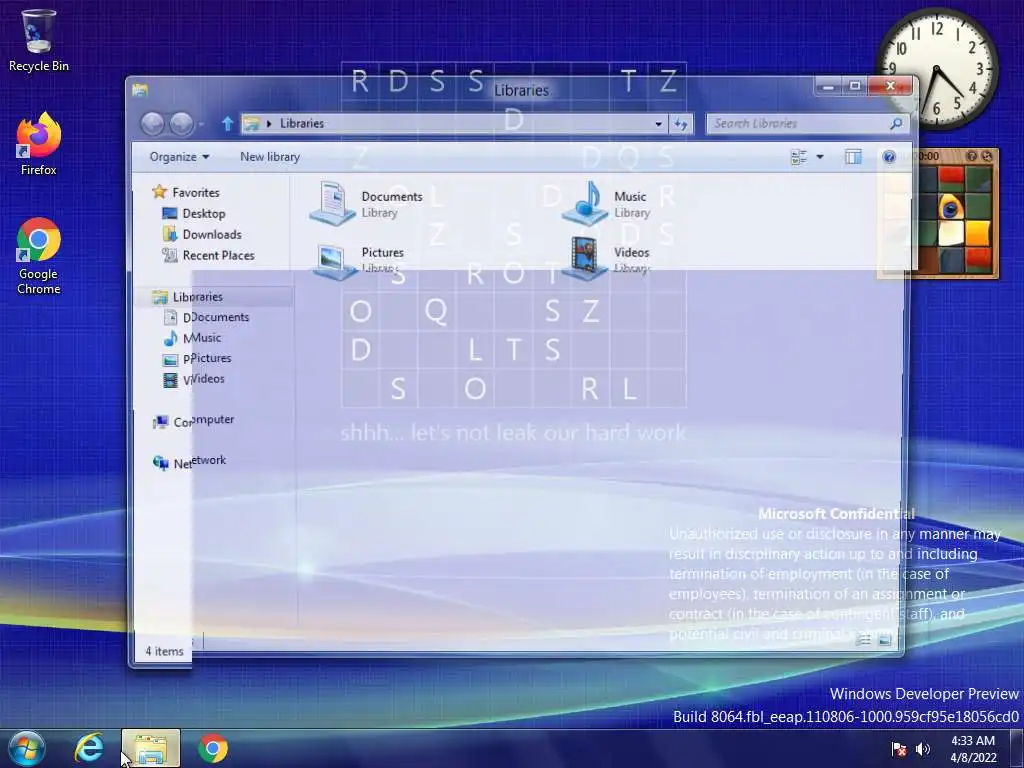Click the bird tile in puzzle gadget
This screenshot has height=768, width=1024.
click(x=951, y=208)
